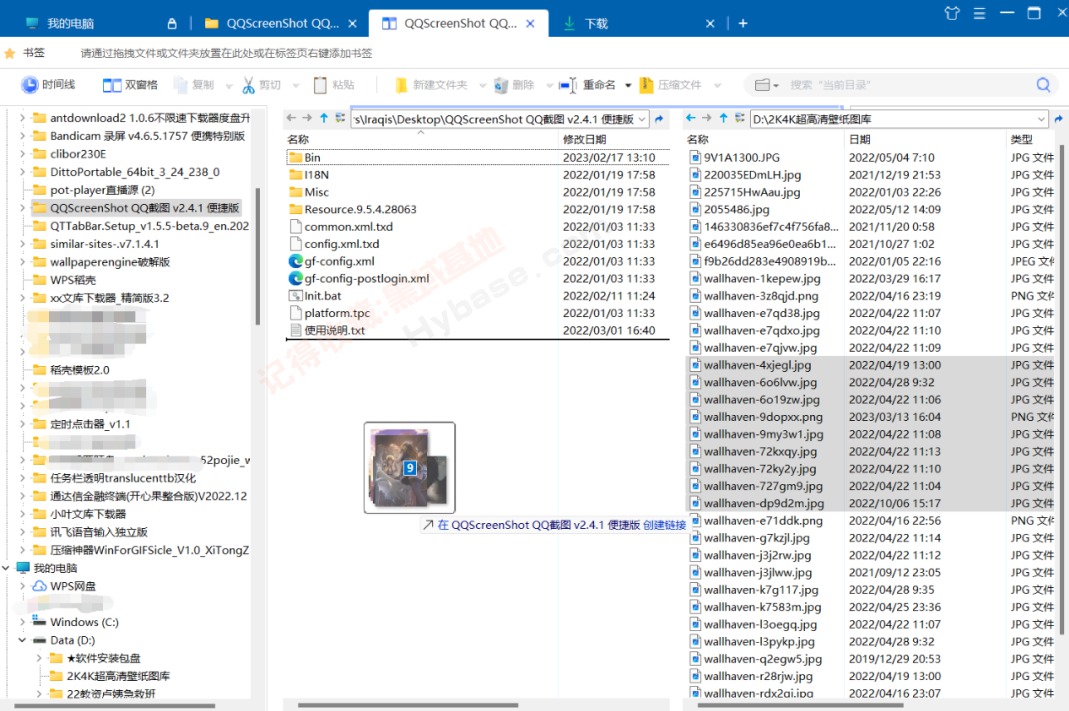Image resolution: width=1069 pixels, height=711 pixels.
Task: Open the Bin folder
Action: coord(312,157)
